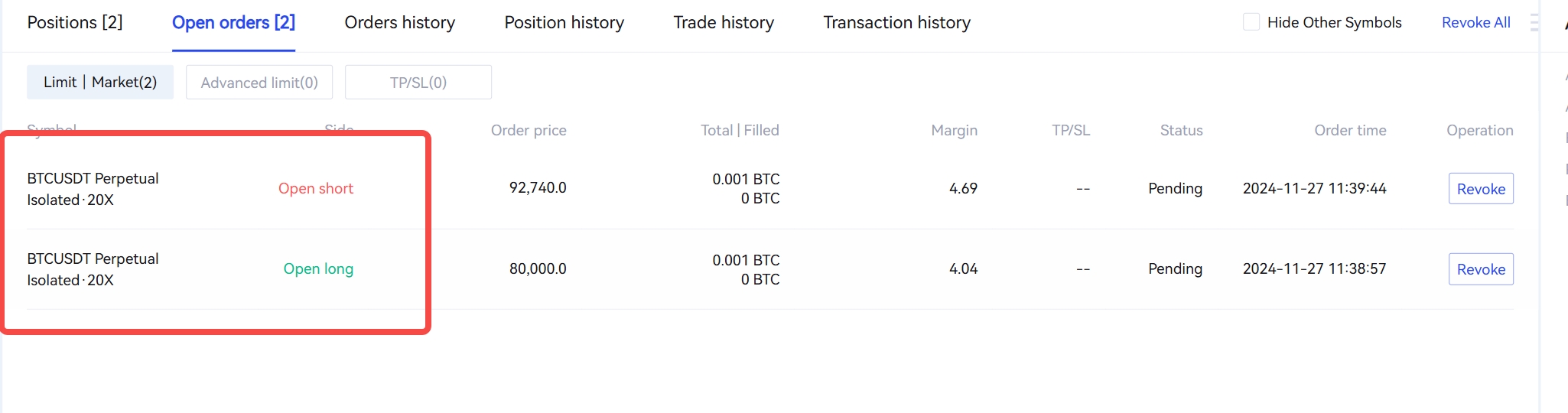
Task: Show the TP/SL(0) orders filter
Action: pos(418,83)
